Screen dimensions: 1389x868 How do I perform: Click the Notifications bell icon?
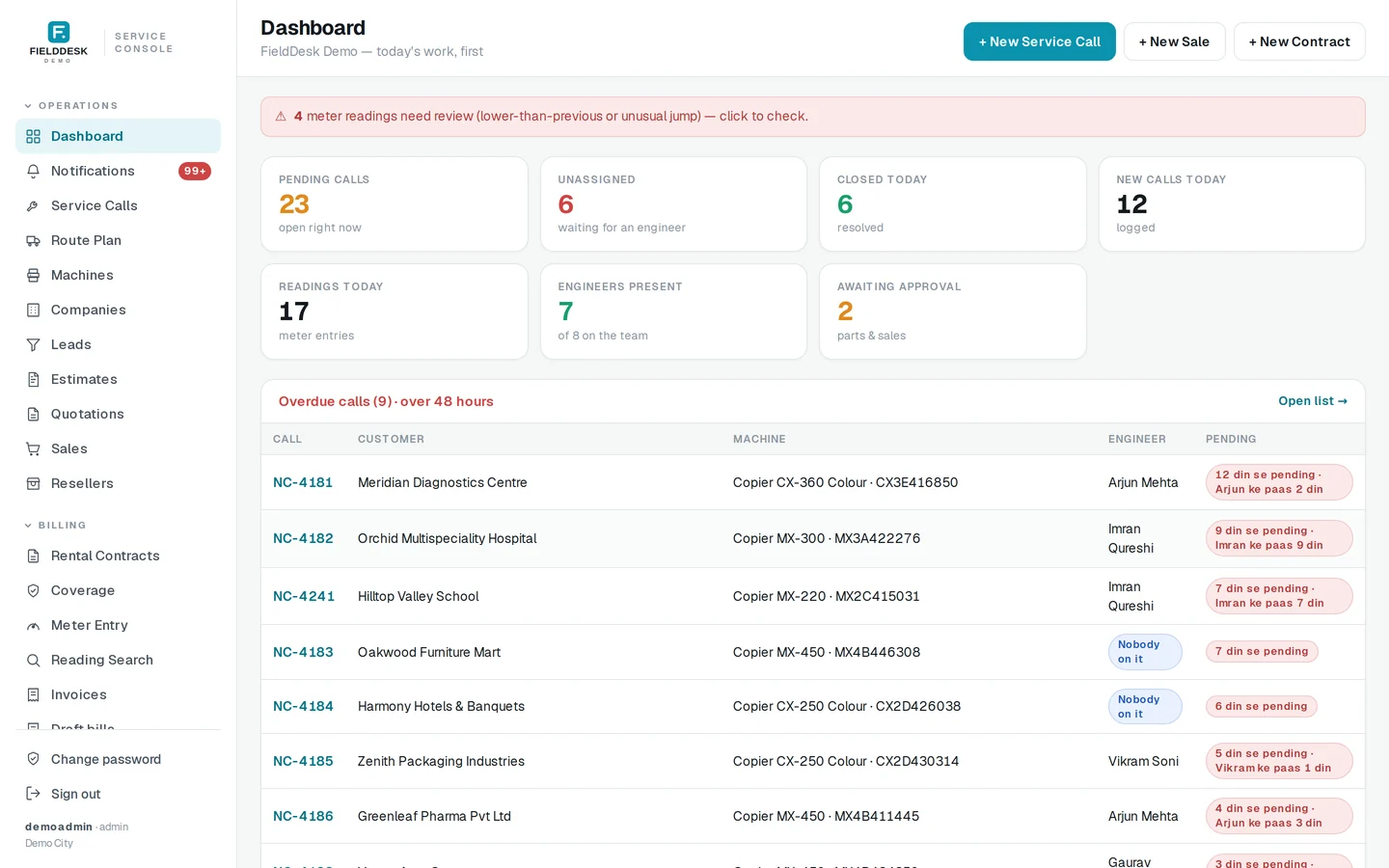coord(33,171)
